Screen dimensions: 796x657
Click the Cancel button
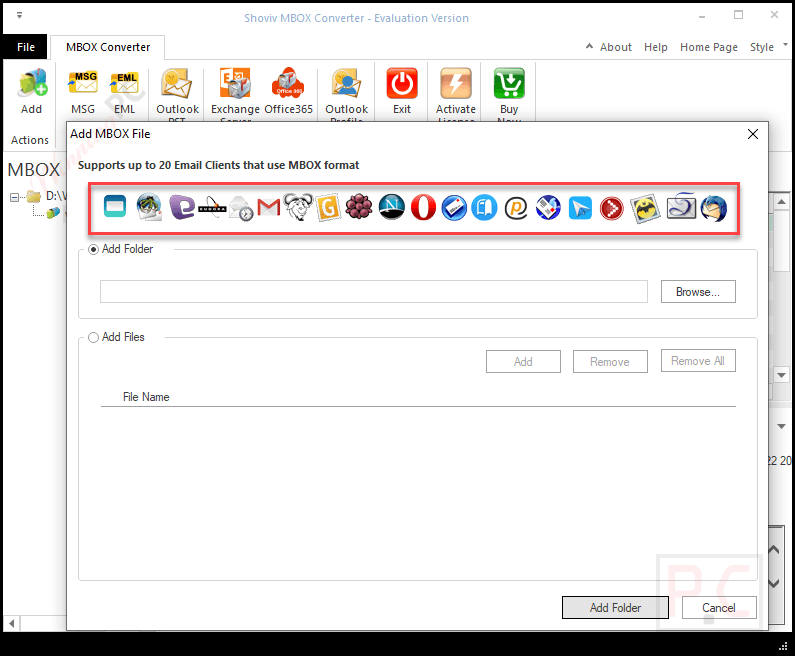(718, 608)
